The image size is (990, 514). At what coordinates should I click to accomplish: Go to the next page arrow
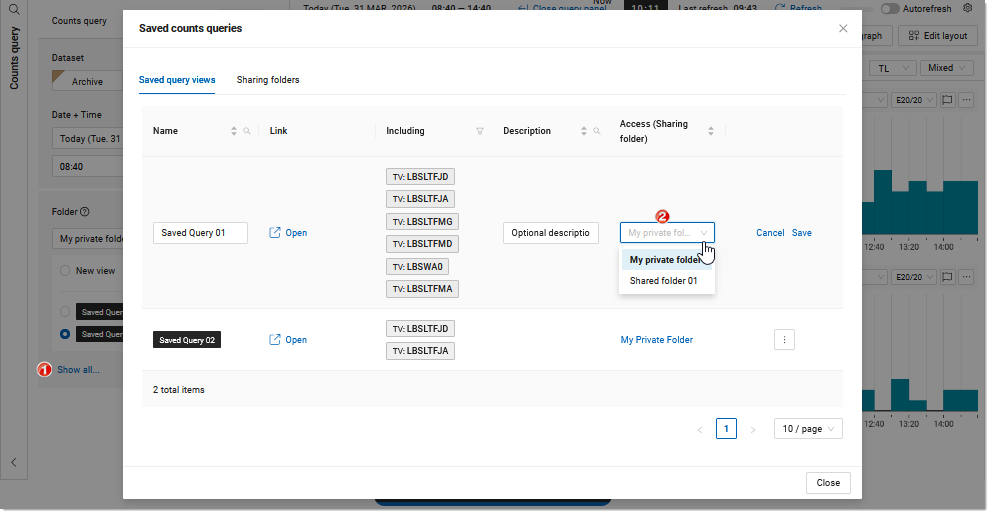[x=753, y=429]
